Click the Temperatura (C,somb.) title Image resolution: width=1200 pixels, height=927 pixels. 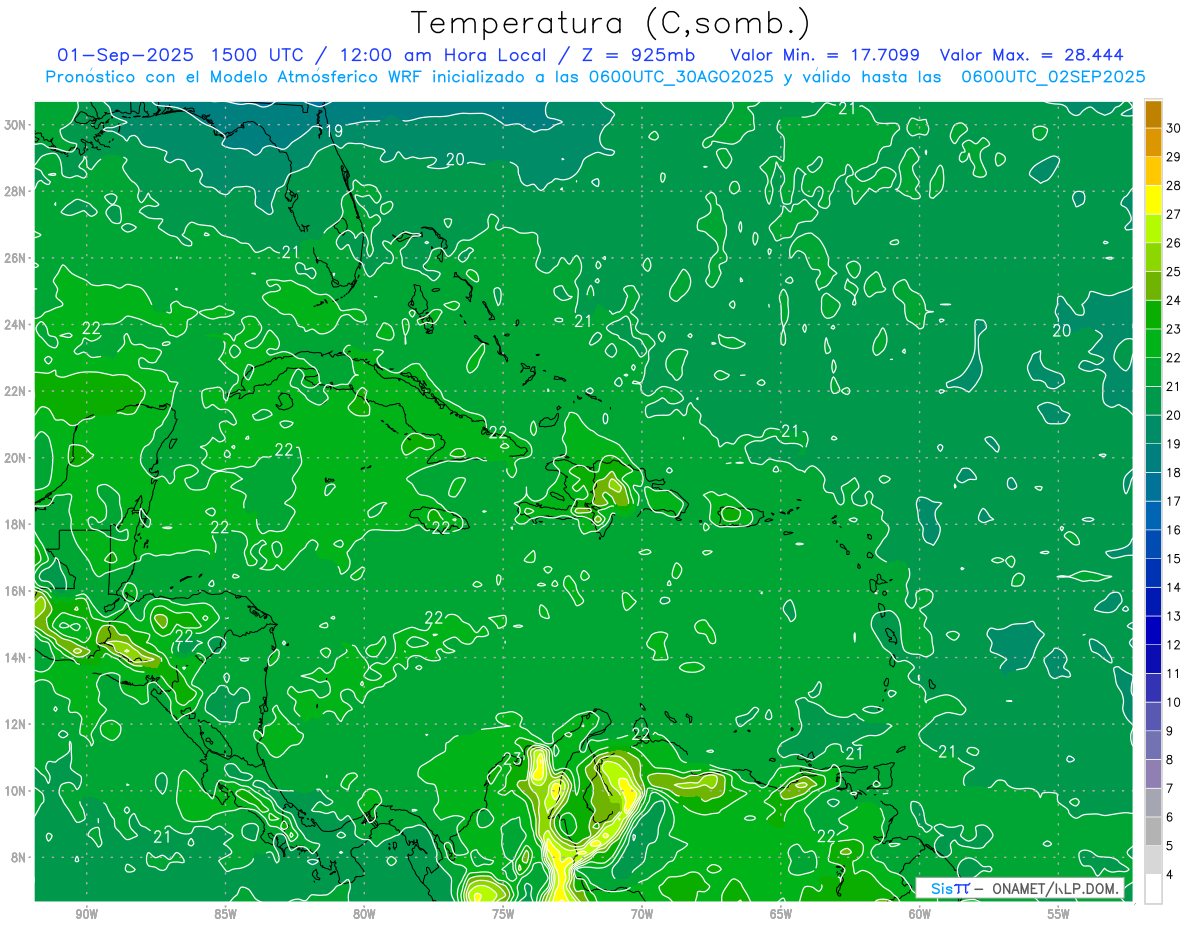(x=611, y=24)
